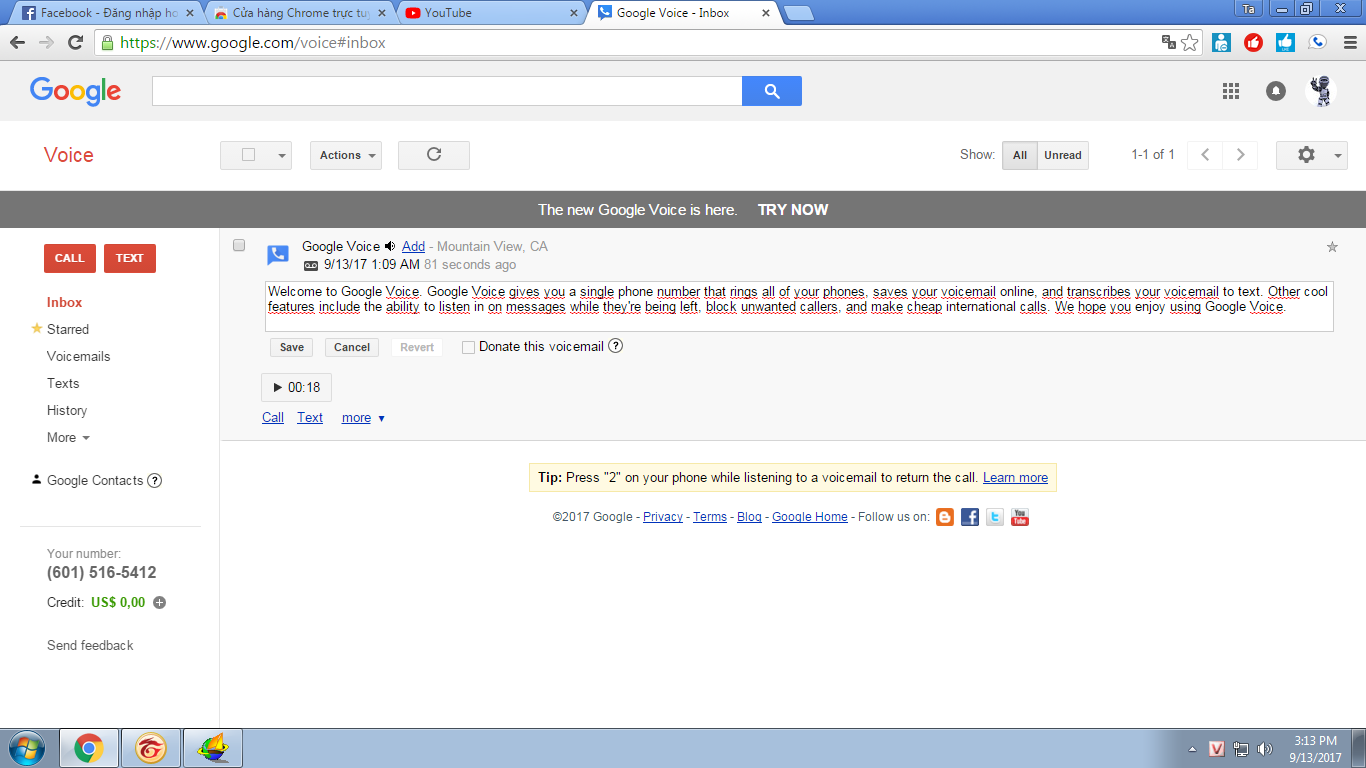Image resolution: width=1366 pixels, height=768 pixels.
Task: Open the Twitter follow icon
Action: click(995, 517)
